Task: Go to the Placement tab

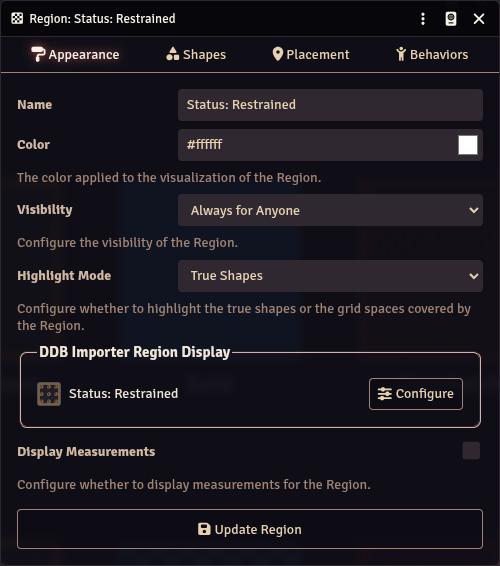Action: (311, 55)
